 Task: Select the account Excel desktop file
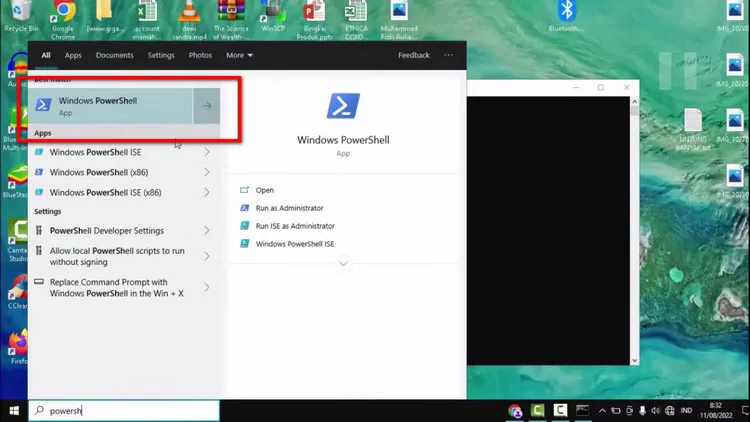(x=147, y=19)
